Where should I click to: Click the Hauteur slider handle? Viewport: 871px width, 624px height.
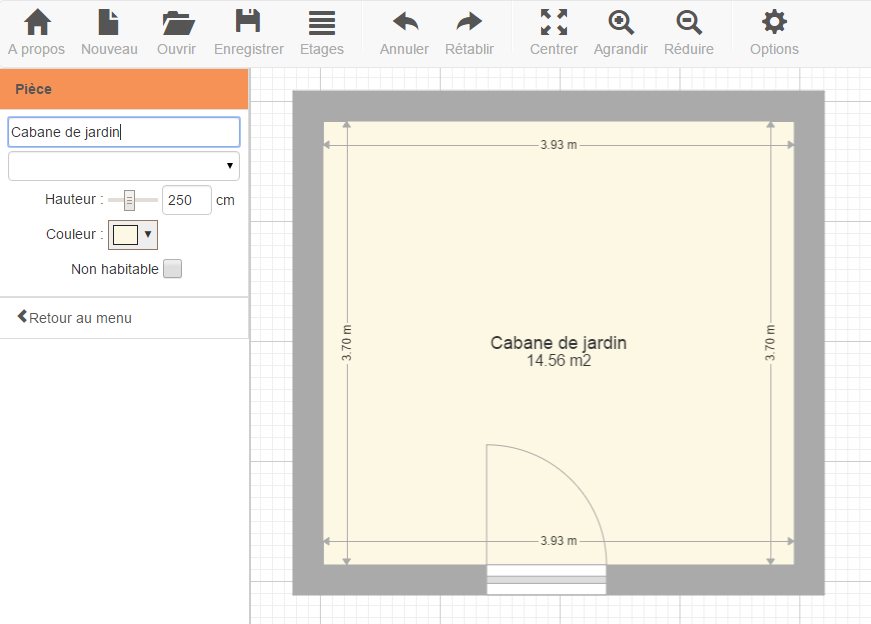[129, 200]
